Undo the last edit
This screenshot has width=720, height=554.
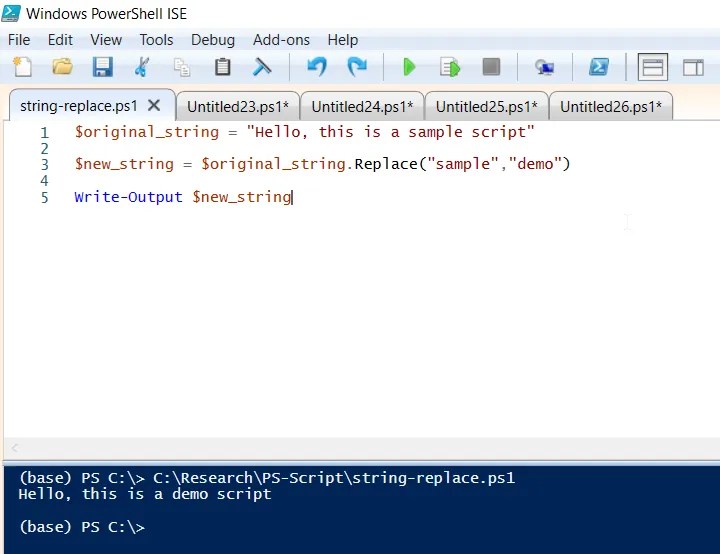317,67
